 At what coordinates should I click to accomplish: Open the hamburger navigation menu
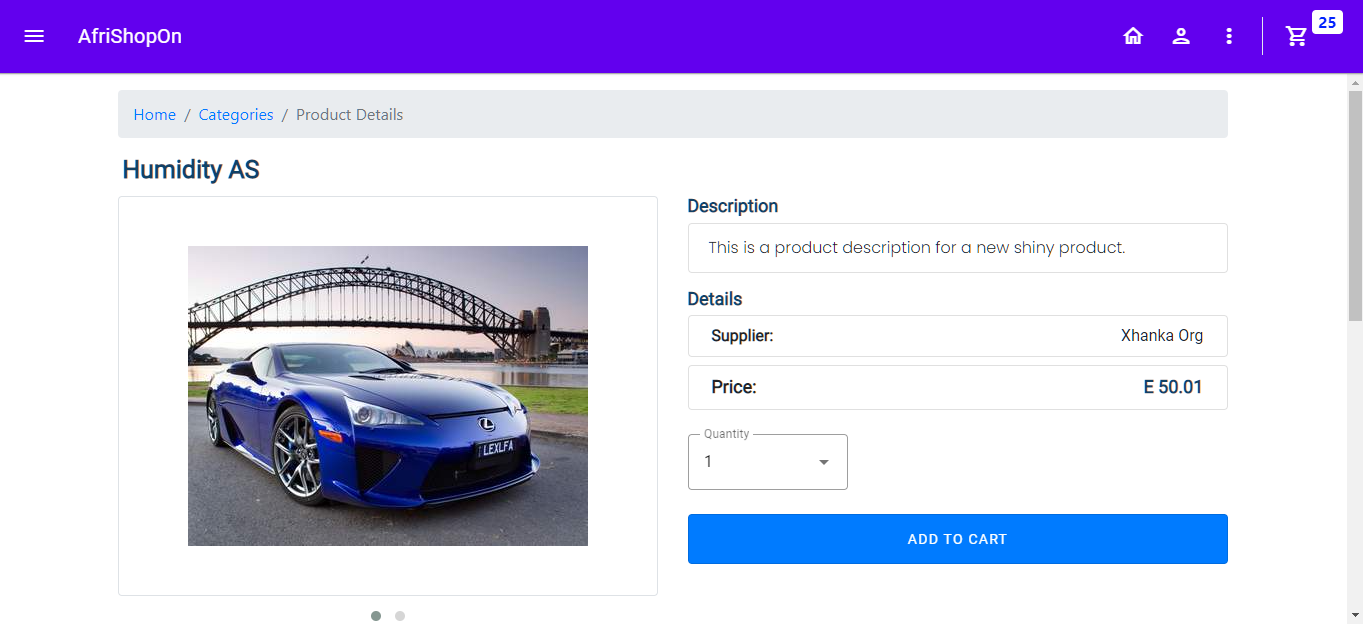point(34,36)
